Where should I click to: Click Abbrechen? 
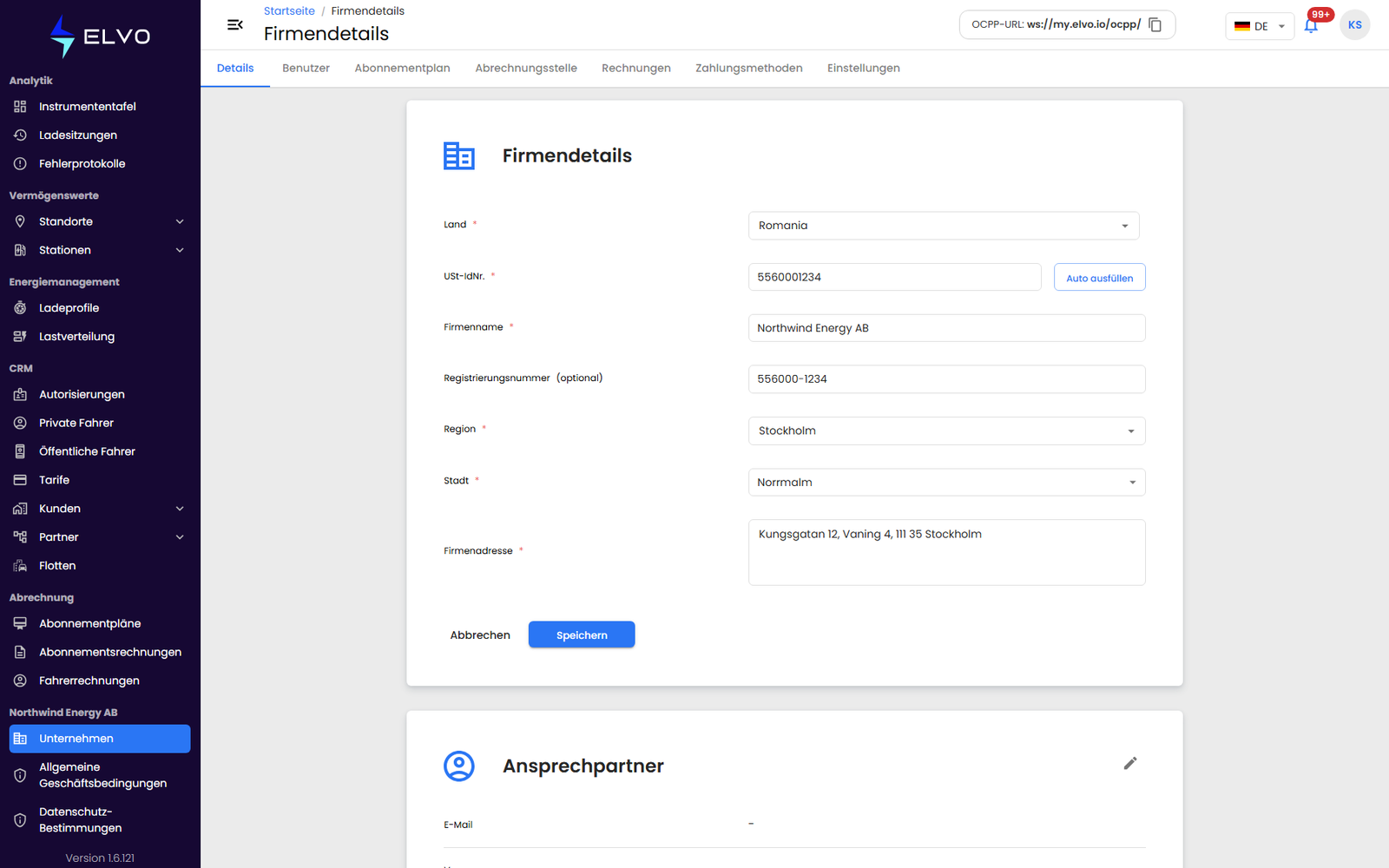[480, 635]
